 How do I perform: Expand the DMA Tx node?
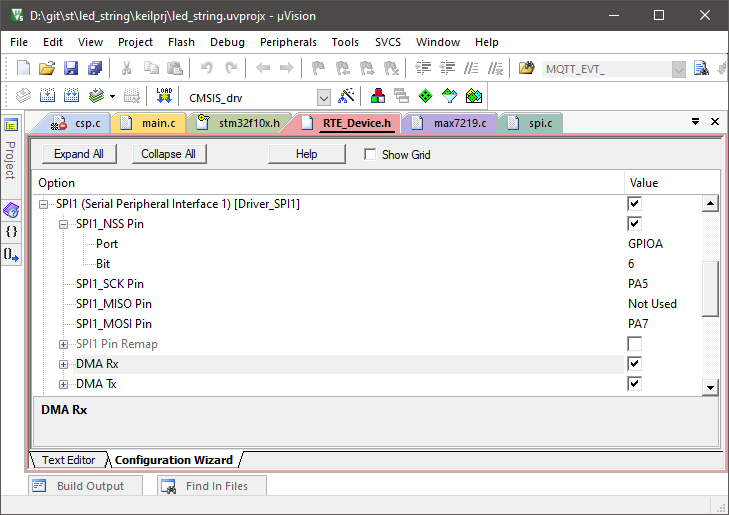[63, 384]
